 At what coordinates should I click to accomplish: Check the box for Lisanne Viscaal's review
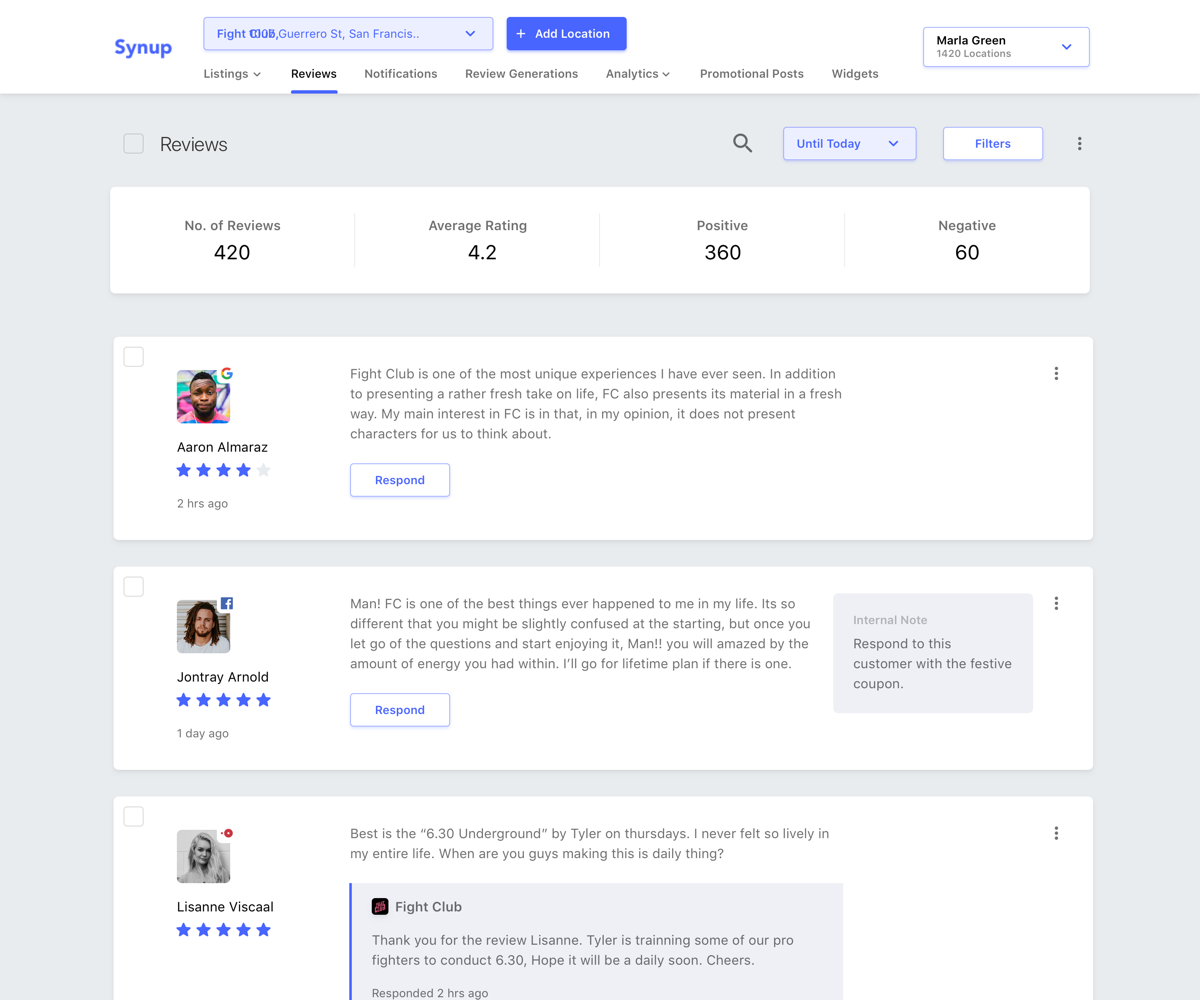pos(133,817)
